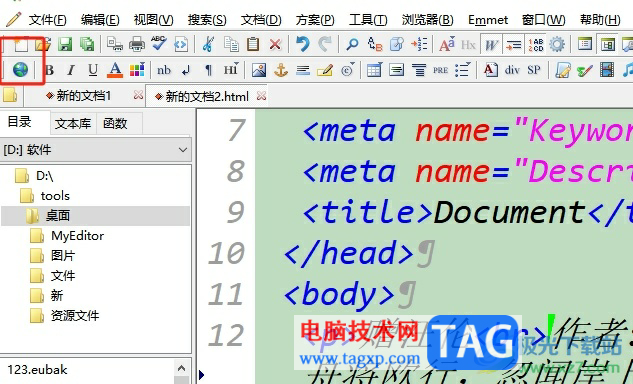The width and height of the screenshot is (633, 384).
Task: Undo with the blue arrow icon
Action: tap(303, 44)
